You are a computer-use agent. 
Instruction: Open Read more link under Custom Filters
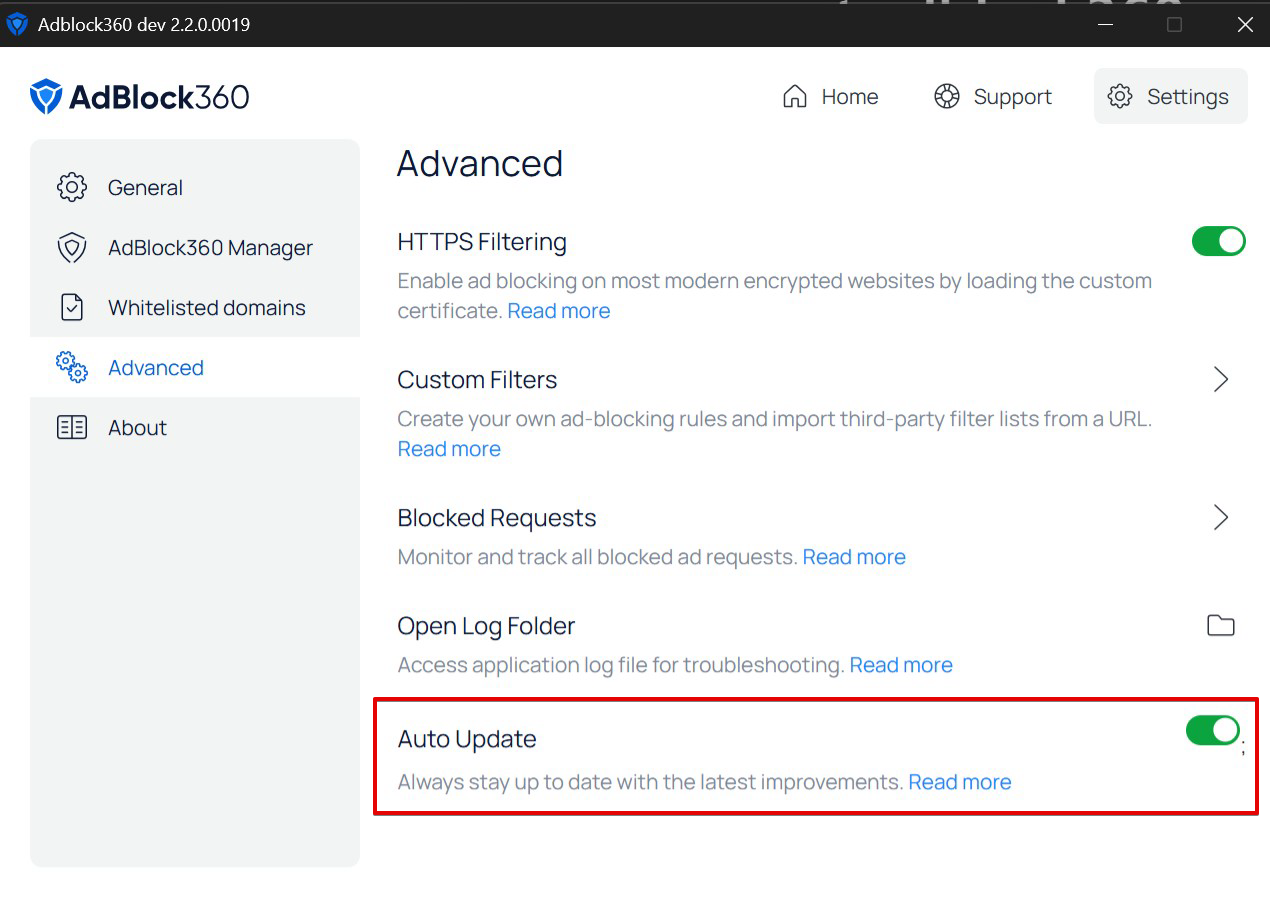point(449,449)
